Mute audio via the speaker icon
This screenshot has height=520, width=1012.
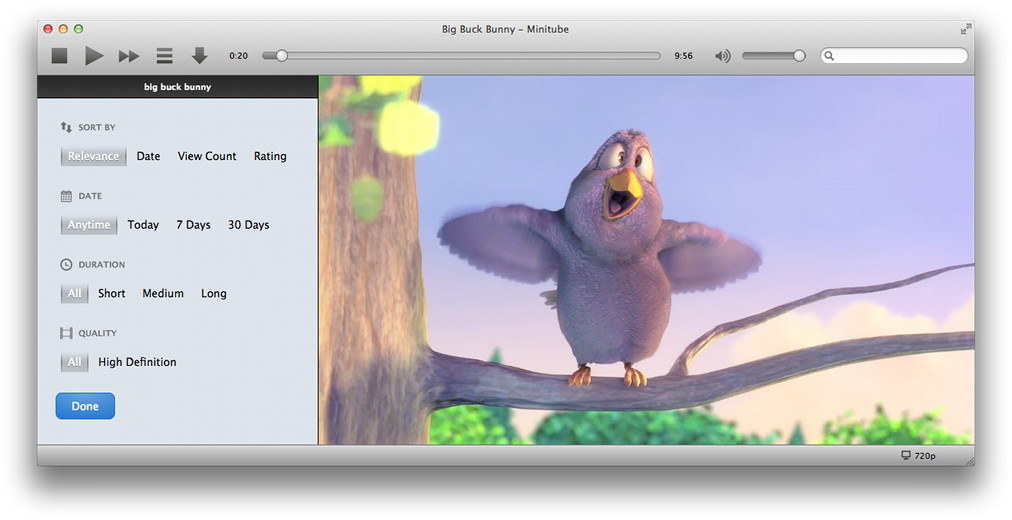tap(722, 56)
